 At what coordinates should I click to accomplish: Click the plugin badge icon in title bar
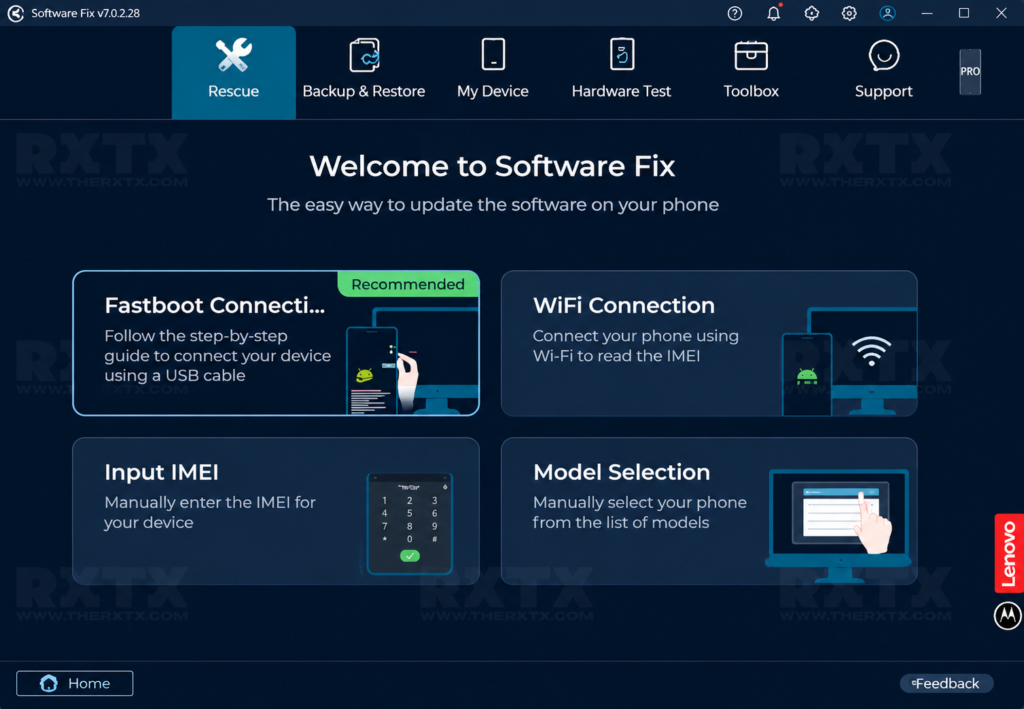click(x=811, y=13)
